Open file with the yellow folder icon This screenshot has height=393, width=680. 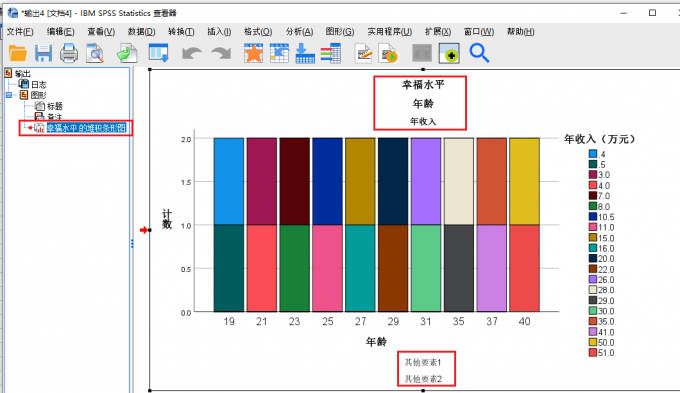pos(18,53)
